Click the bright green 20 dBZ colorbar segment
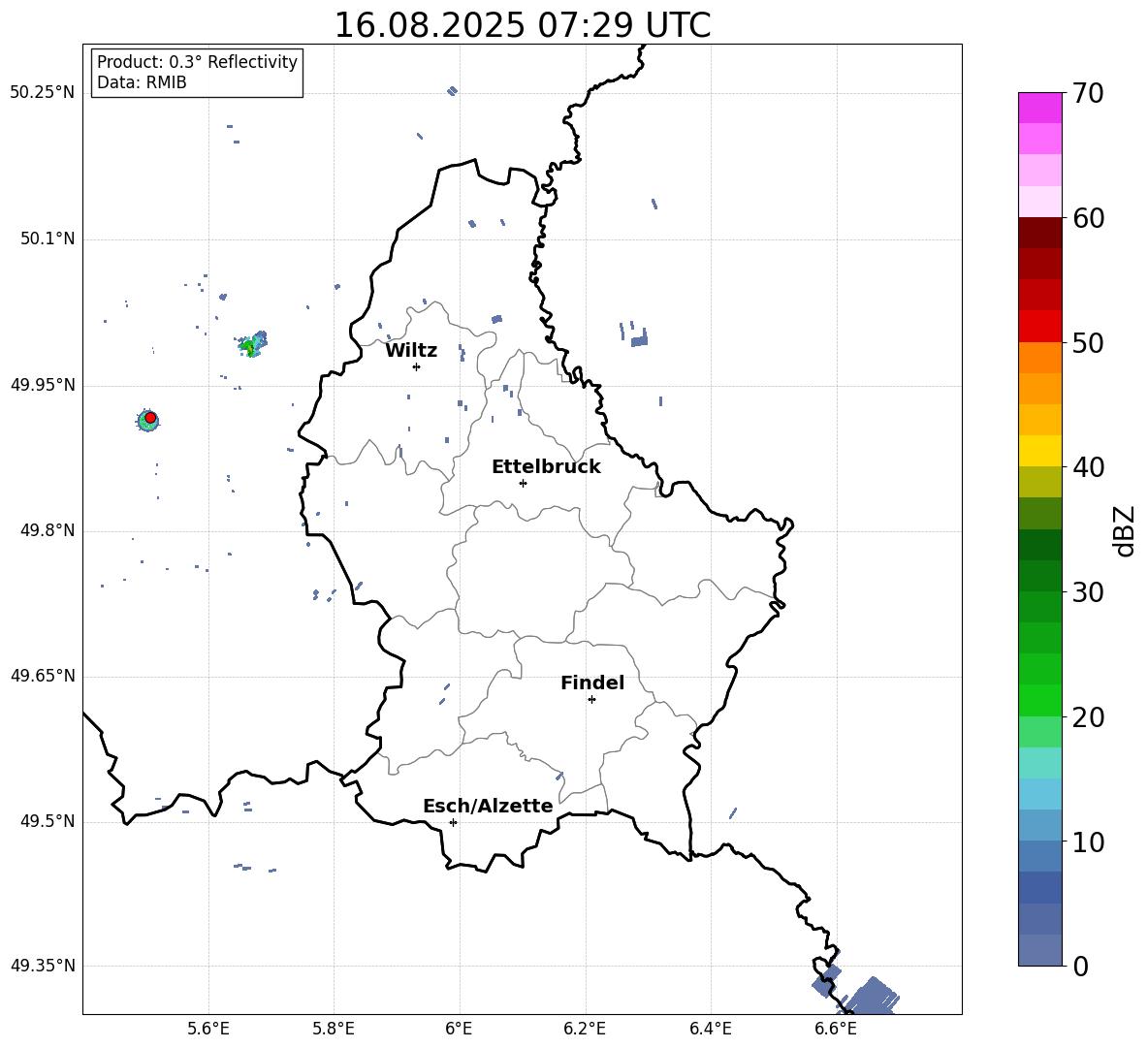Screen dimensions: 1148x1048 coord(1039,700)
